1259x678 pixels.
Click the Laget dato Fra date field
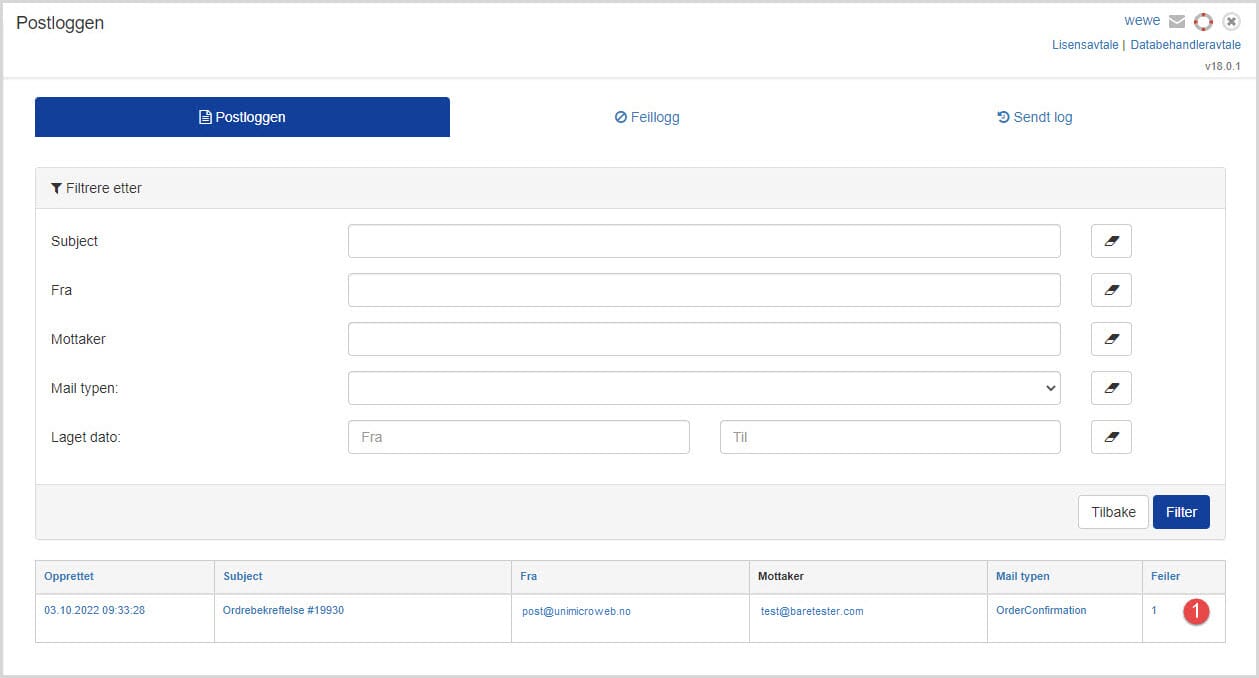click(518, 437)
